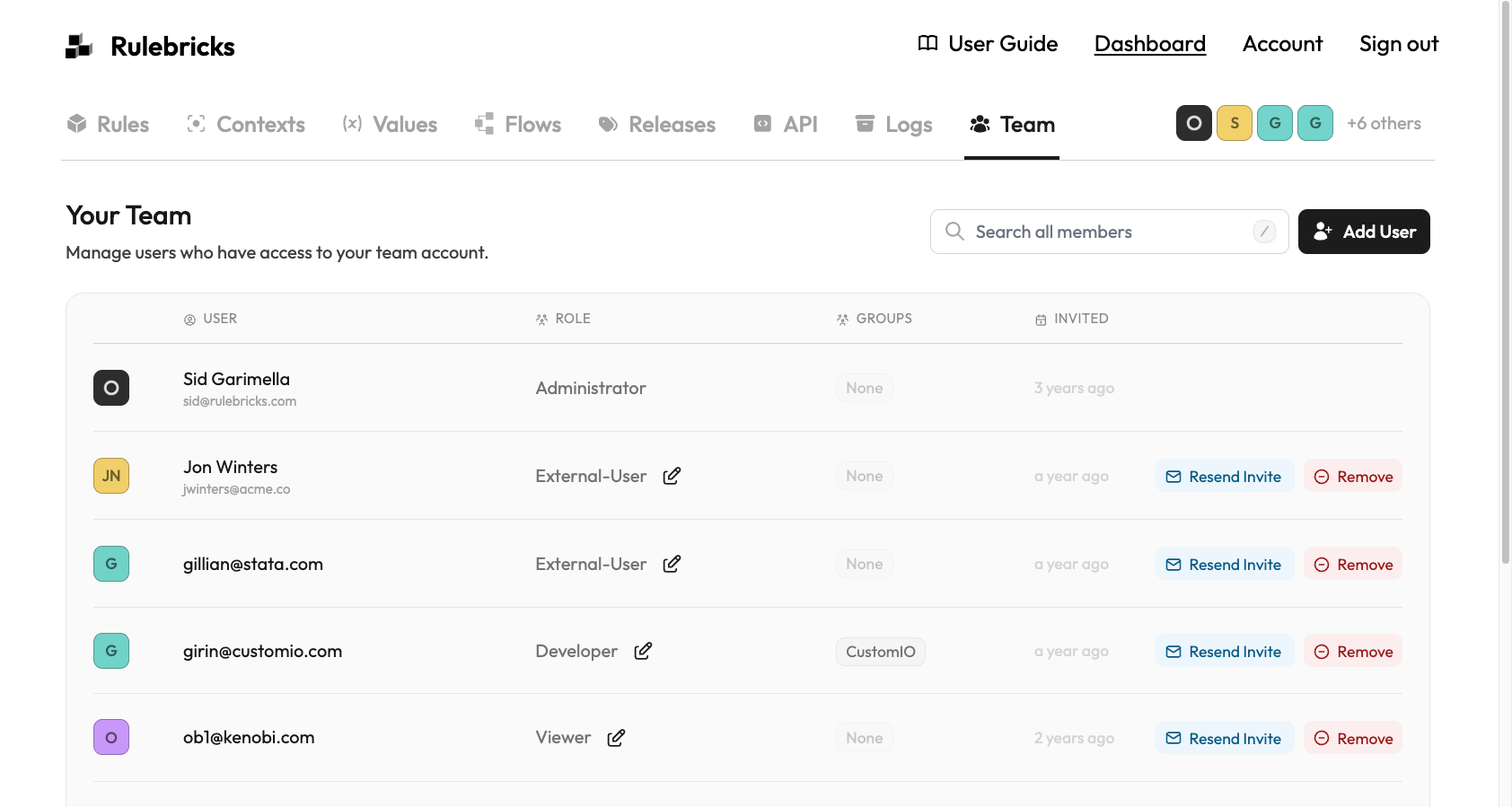Click the search slash shortcut badge
1512x807 pixels.
coord(1263,232)
